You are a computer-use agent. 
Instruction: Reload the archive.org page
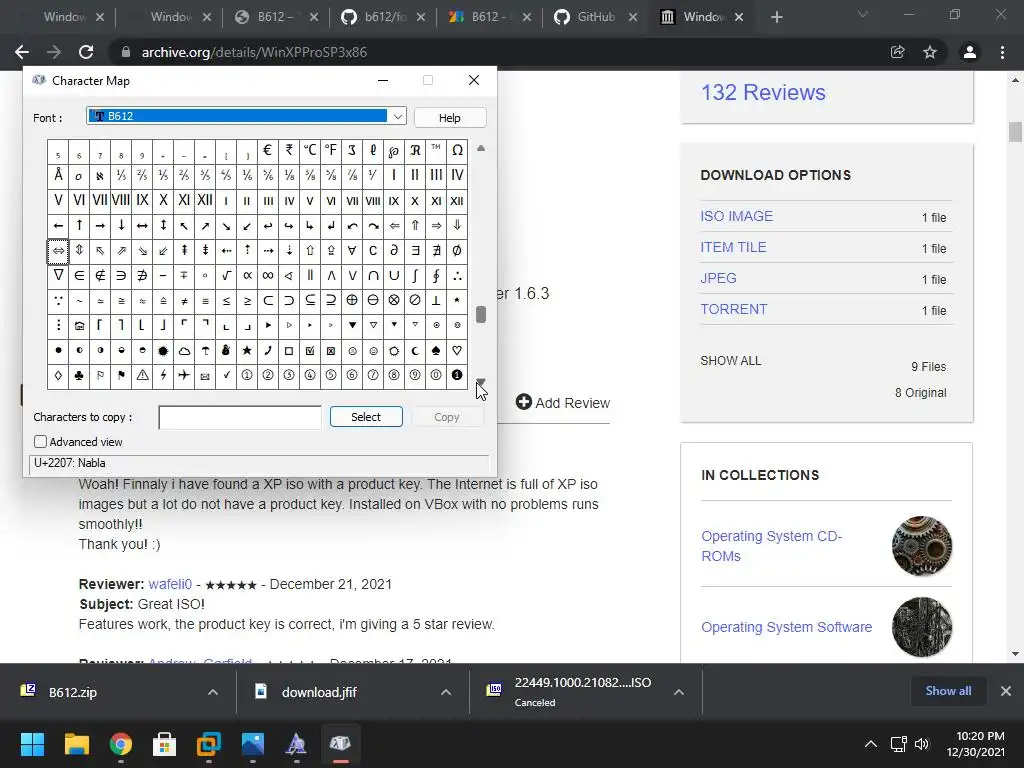(86, 52)
